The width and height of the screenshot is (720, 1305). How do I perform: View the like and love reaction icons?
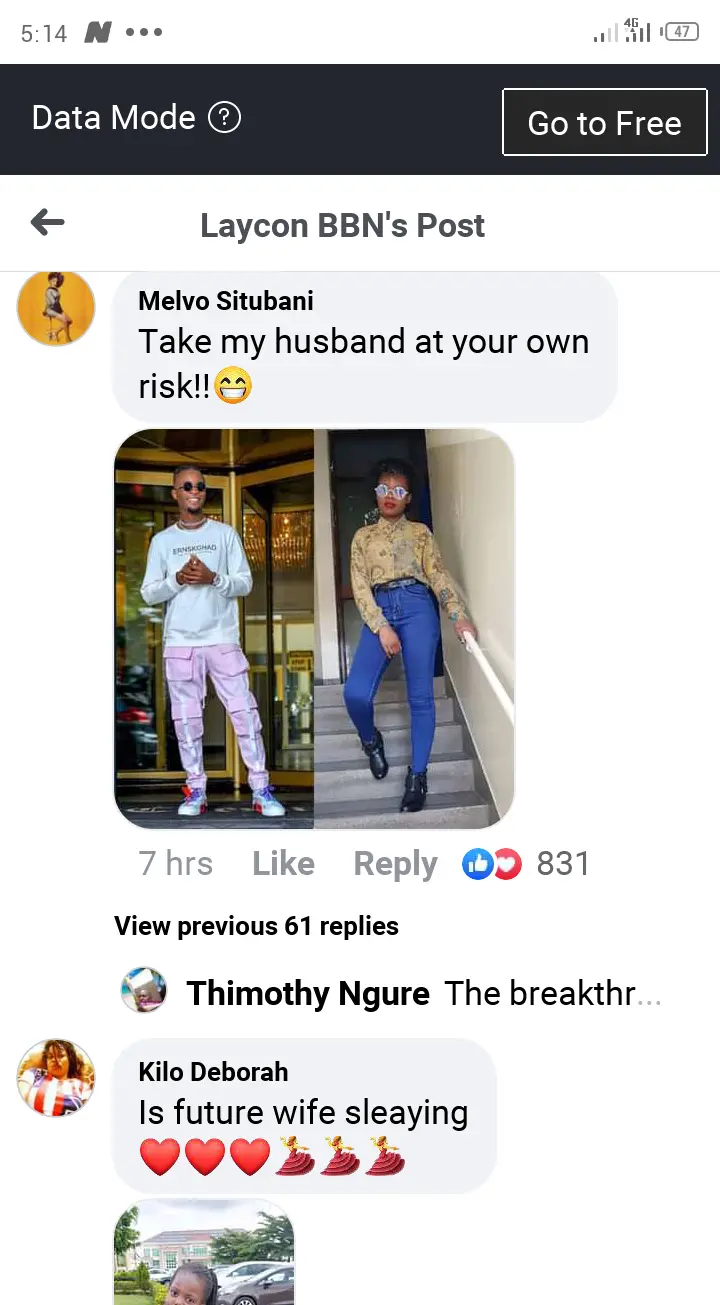point(492,863)
